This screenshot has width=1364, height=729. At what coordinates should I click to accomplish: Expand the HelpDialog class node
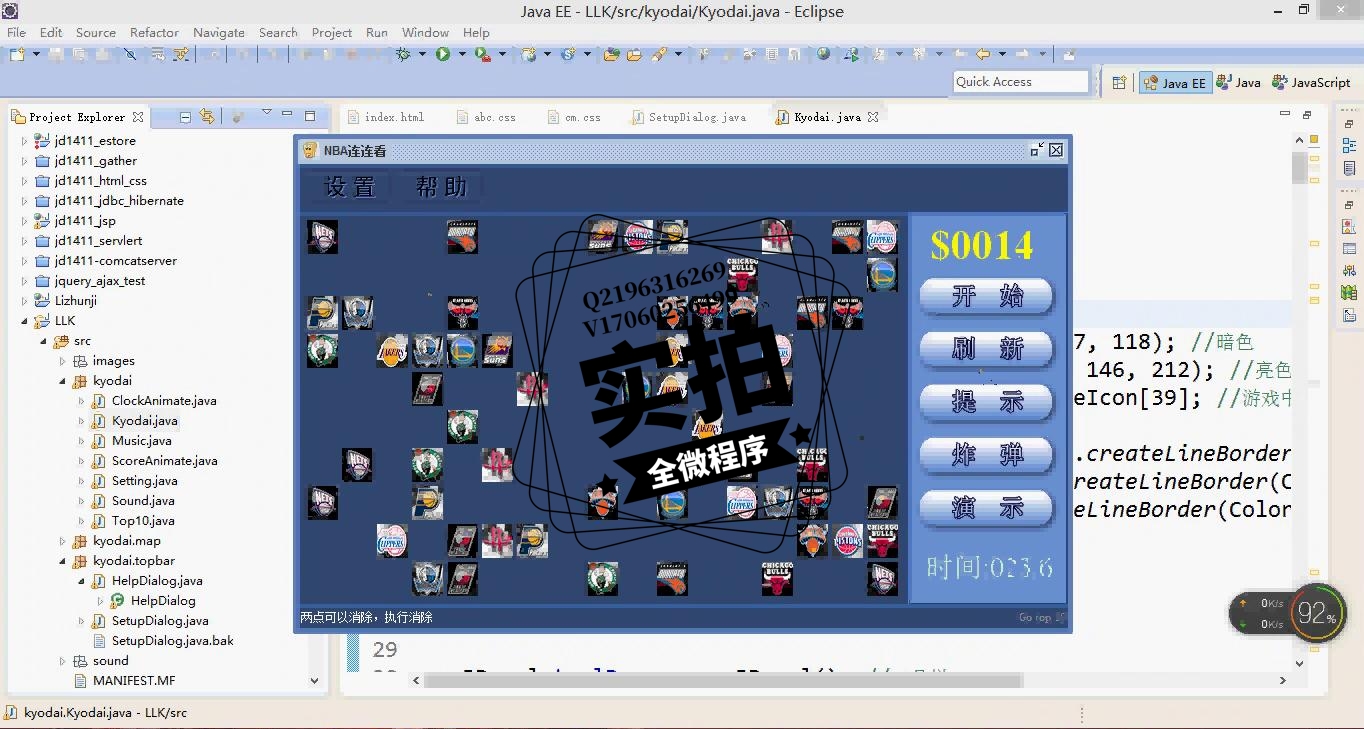tap(100, 601)
